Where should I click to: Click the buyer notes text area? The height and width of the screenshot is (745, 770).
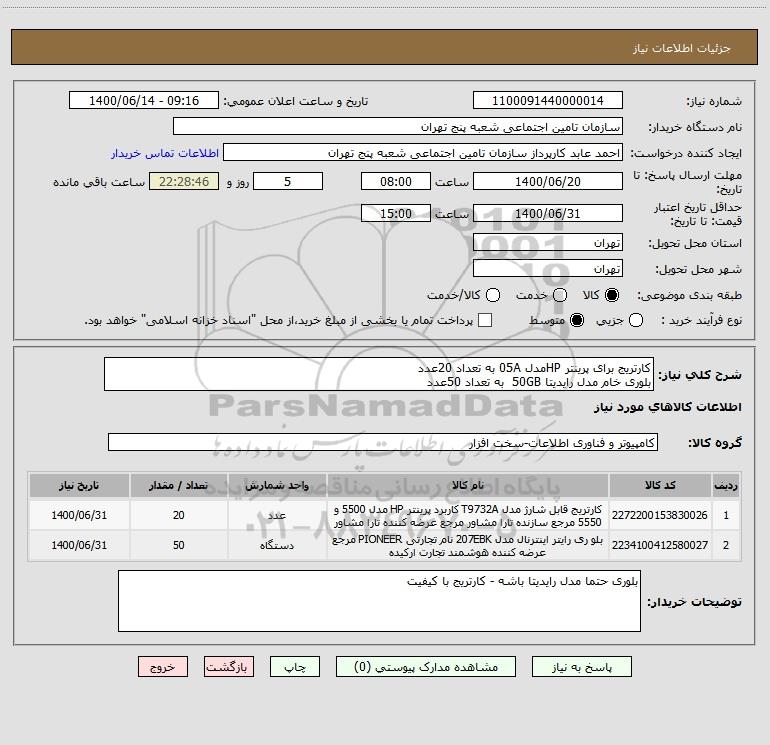379,601
